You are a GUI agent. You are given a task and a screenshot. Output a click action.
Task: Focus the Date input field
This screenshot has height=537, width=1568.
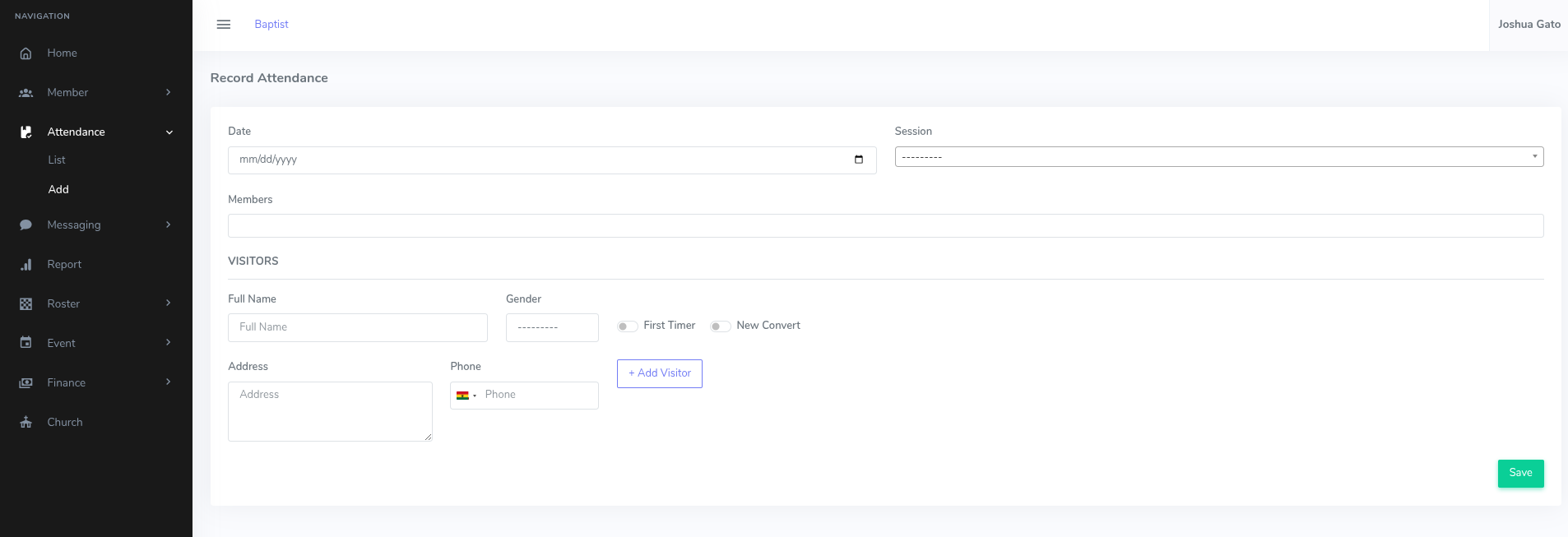click(552, 160)
